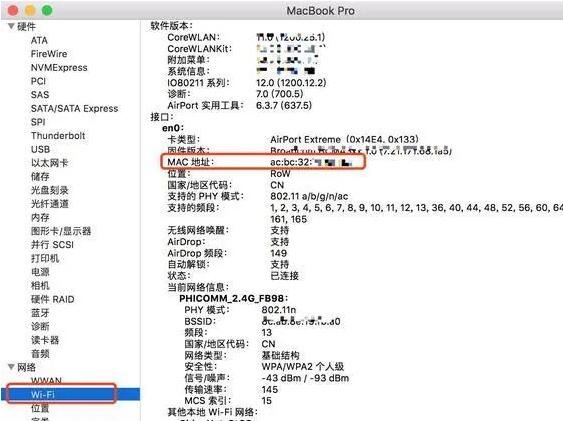Select 内存 memory item
563x421 pixels.
click(40, 217)
